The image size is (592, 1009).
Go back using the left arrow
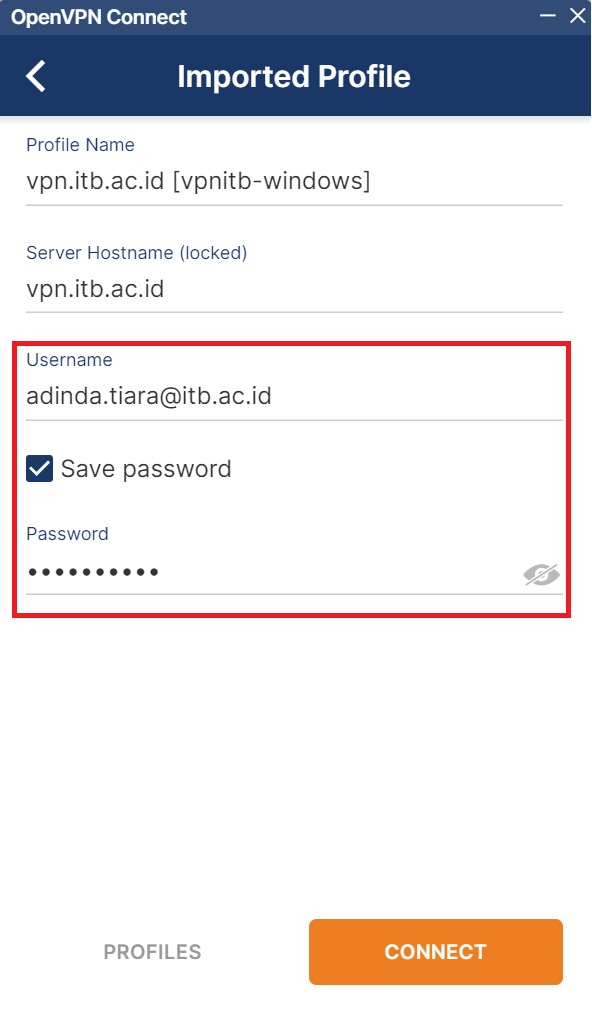pos(36,76)
